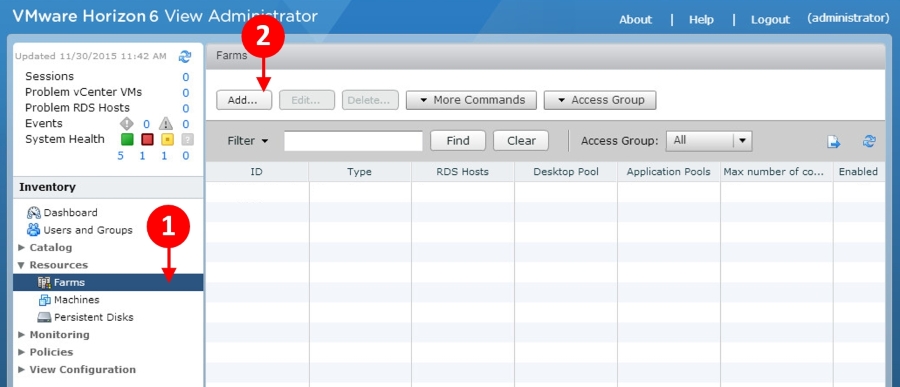Click the Users and Groups icon
Viewport: 900px width, 387px height.
(34, 230)
